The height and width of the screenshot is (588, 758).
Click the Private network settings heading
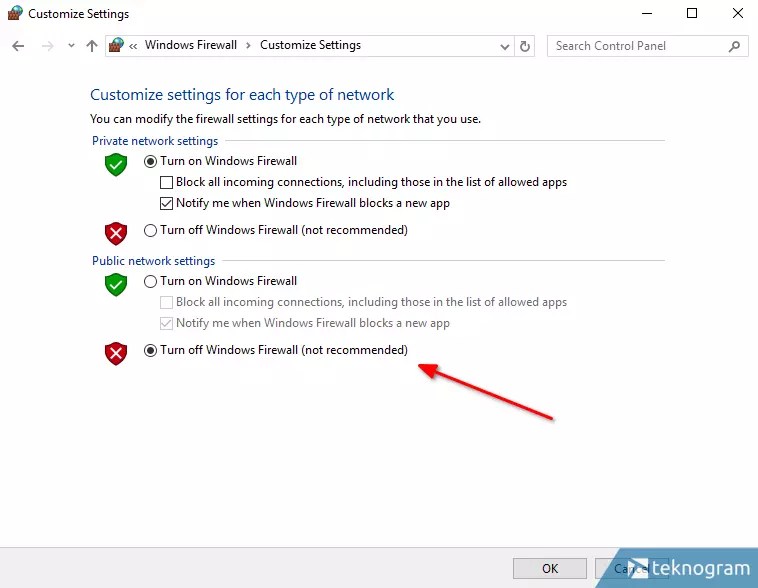point(155,141)
